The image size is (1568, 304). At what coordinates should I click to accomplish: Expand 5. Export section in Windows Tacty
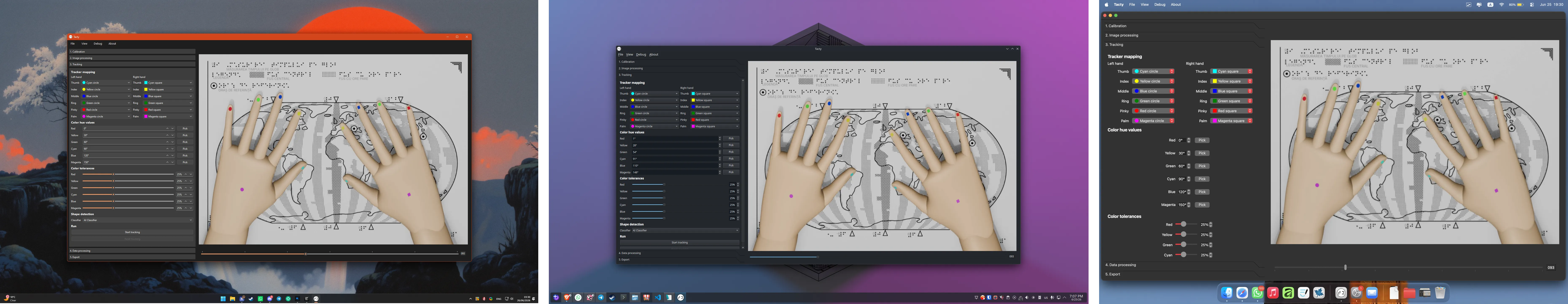132,257
